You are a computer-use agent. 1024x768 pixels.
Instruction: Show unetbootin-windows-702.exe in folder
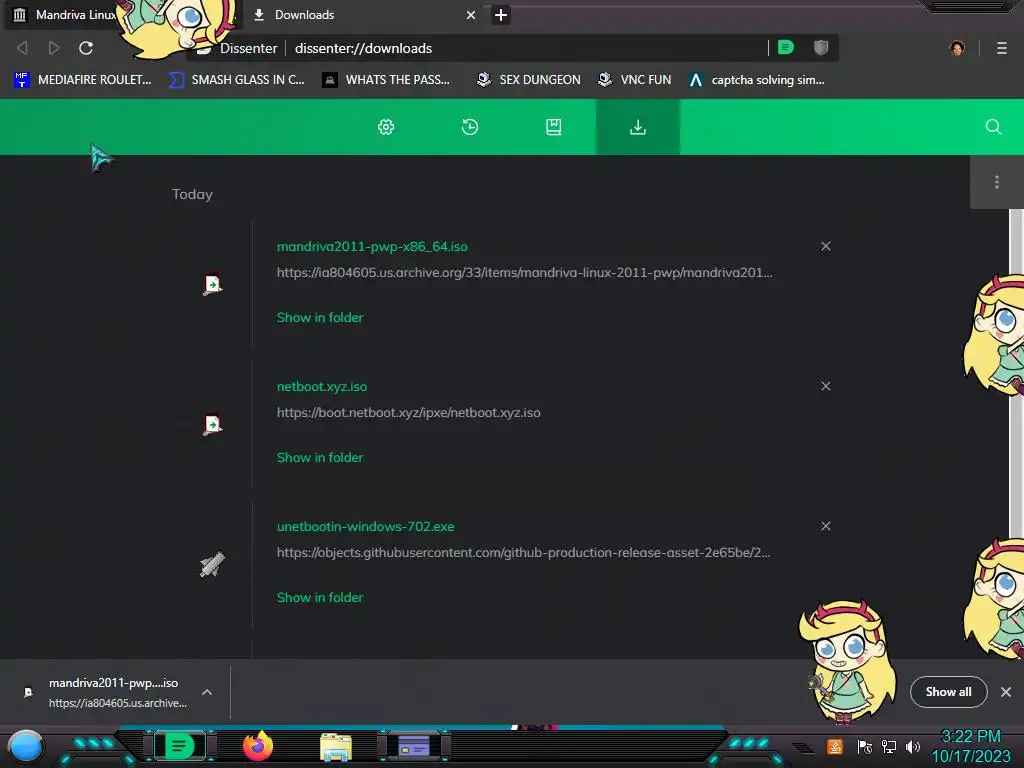[320, 597]
